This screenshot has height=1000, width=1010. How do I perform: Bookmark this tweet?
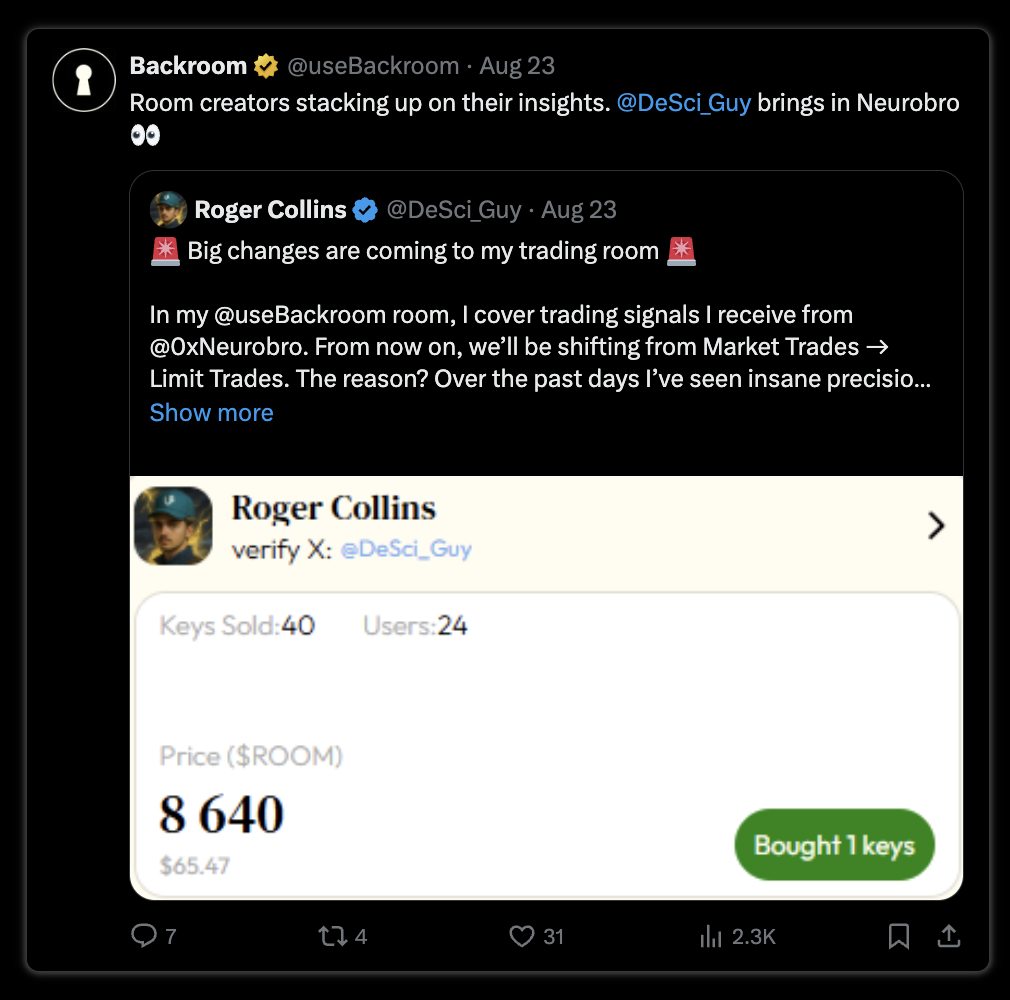(899, 936)
